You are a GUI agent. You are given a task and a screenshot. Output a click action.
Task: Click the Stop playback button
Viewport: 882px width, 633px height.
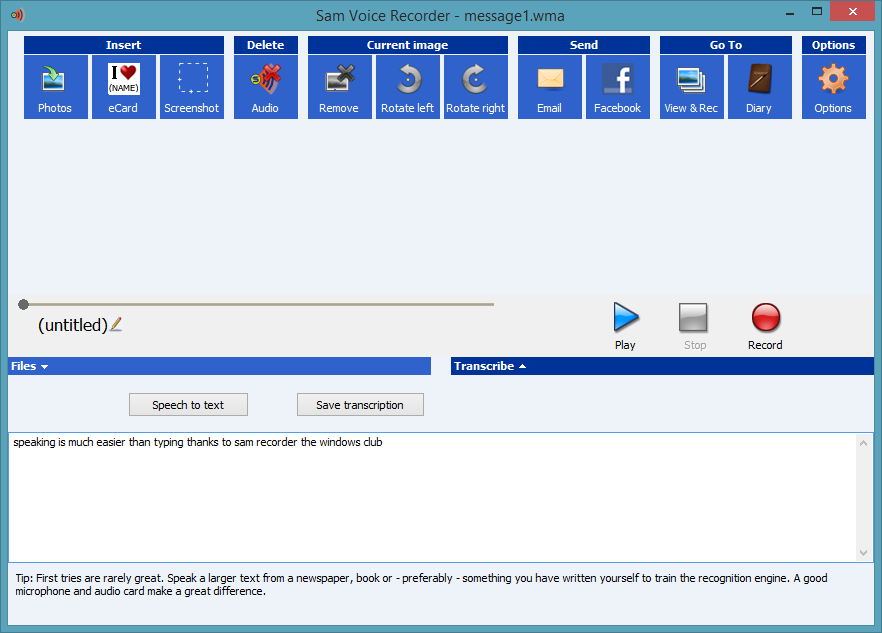coord(694,326)
